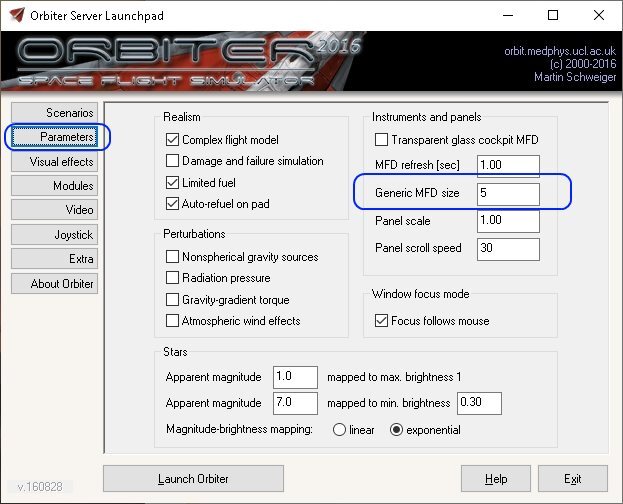Click the MFD refresh field
The height and width of the screenshot is (504, 623).
pyautogui.click(x=508, y=166)
